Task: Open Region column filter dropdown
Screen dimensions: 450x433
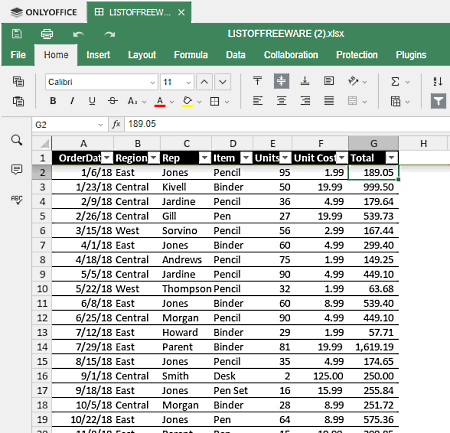Action: click(154, 158)
